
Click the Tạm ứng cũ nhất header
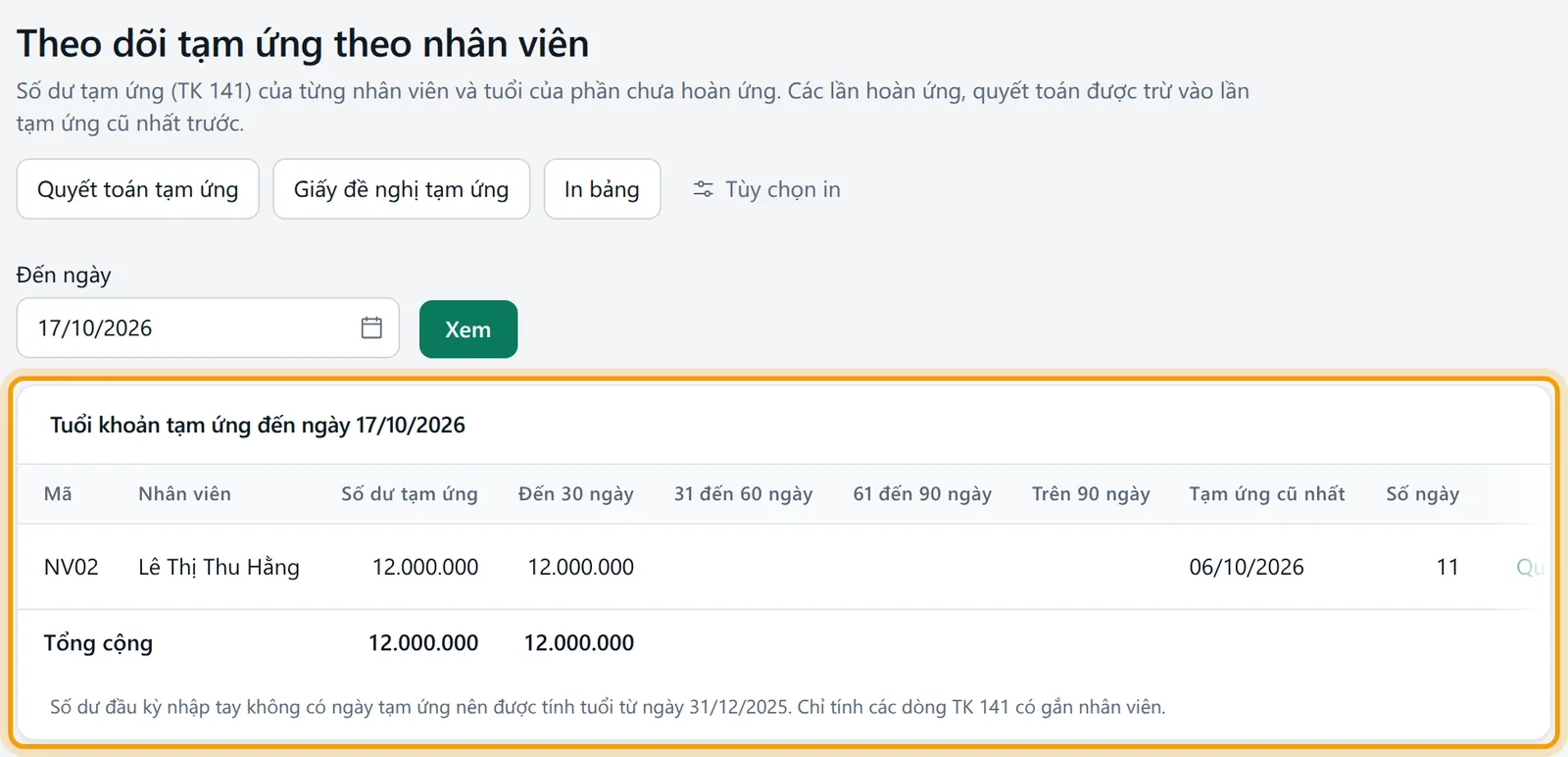(1267, 494)
